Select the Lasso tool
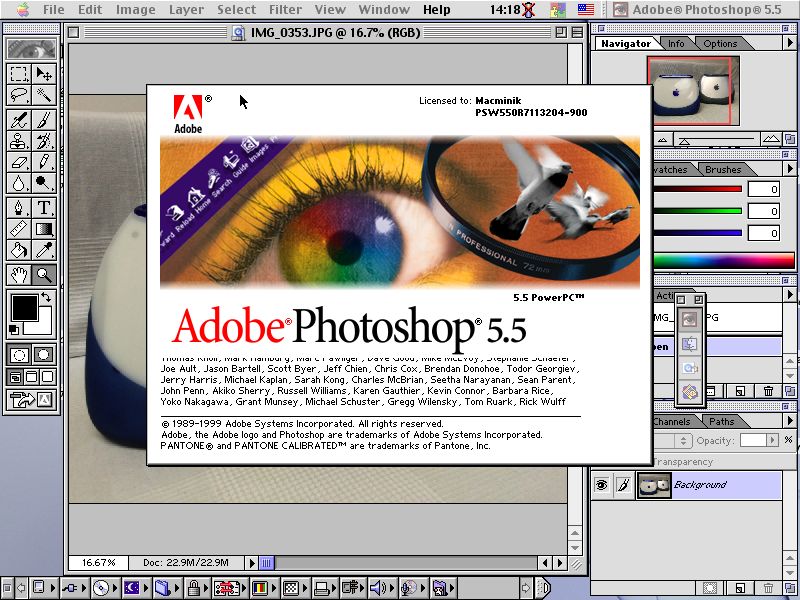800x600 pixels. tap(19, 95)
